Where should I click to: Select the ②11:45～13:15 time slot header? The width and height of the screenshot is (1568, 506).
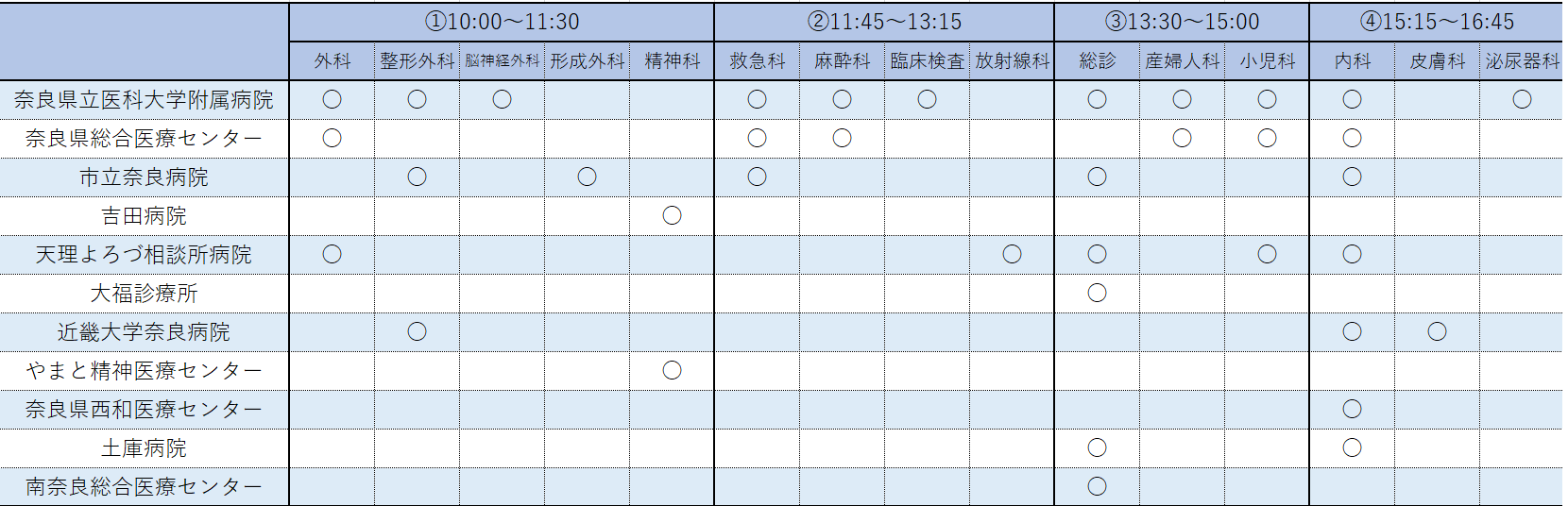[884, 22]
